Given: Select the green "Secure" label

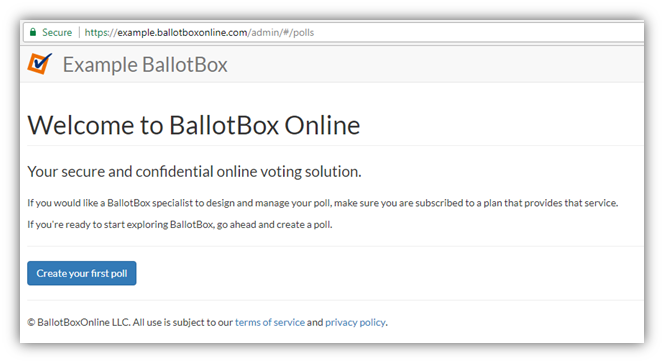Looking at the screenshot, I should pyautogui.click(x=57, y=33).
